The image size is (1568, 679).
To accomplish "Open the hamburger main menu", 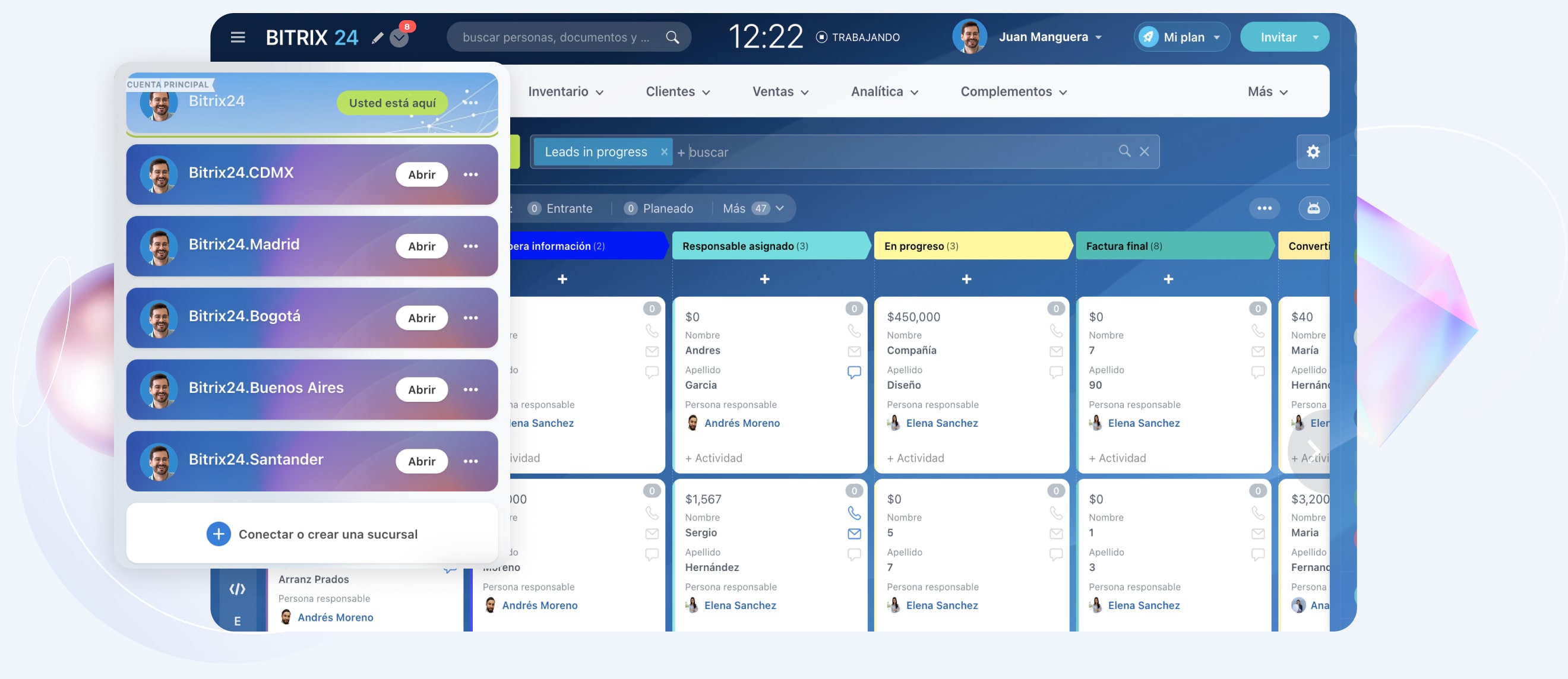I will click(x=238, y=37).
